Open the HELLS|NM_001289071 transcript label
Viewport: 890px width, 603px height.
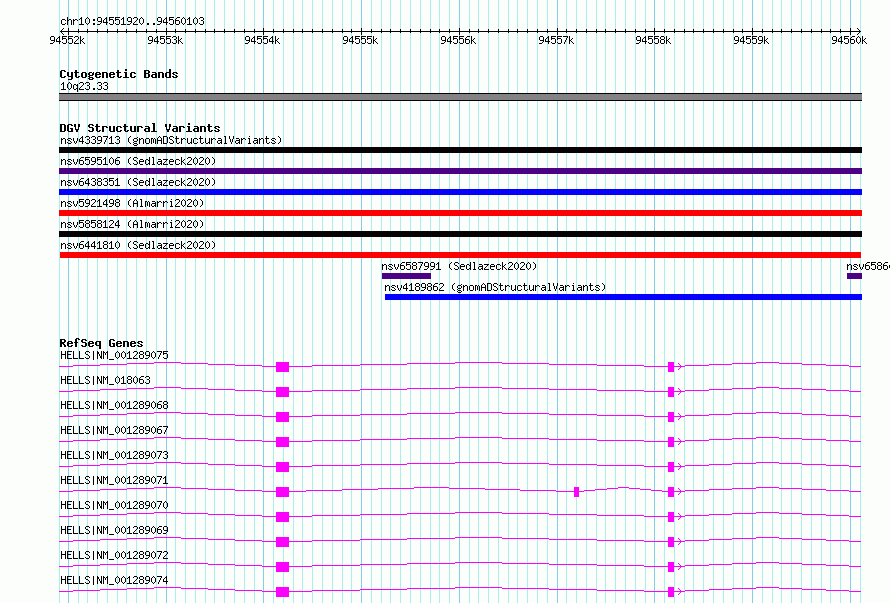[x=114, y=480]
